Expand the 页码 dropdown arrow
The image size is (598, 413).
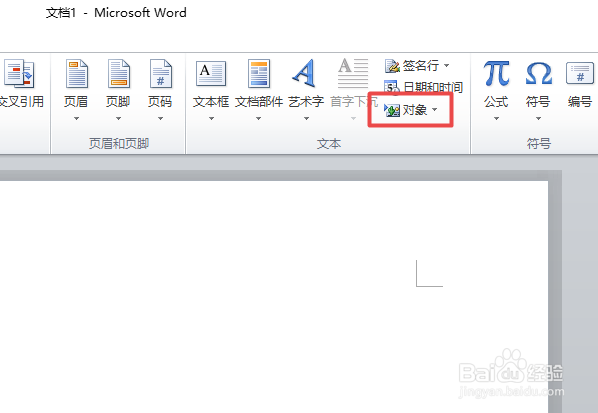160,119
